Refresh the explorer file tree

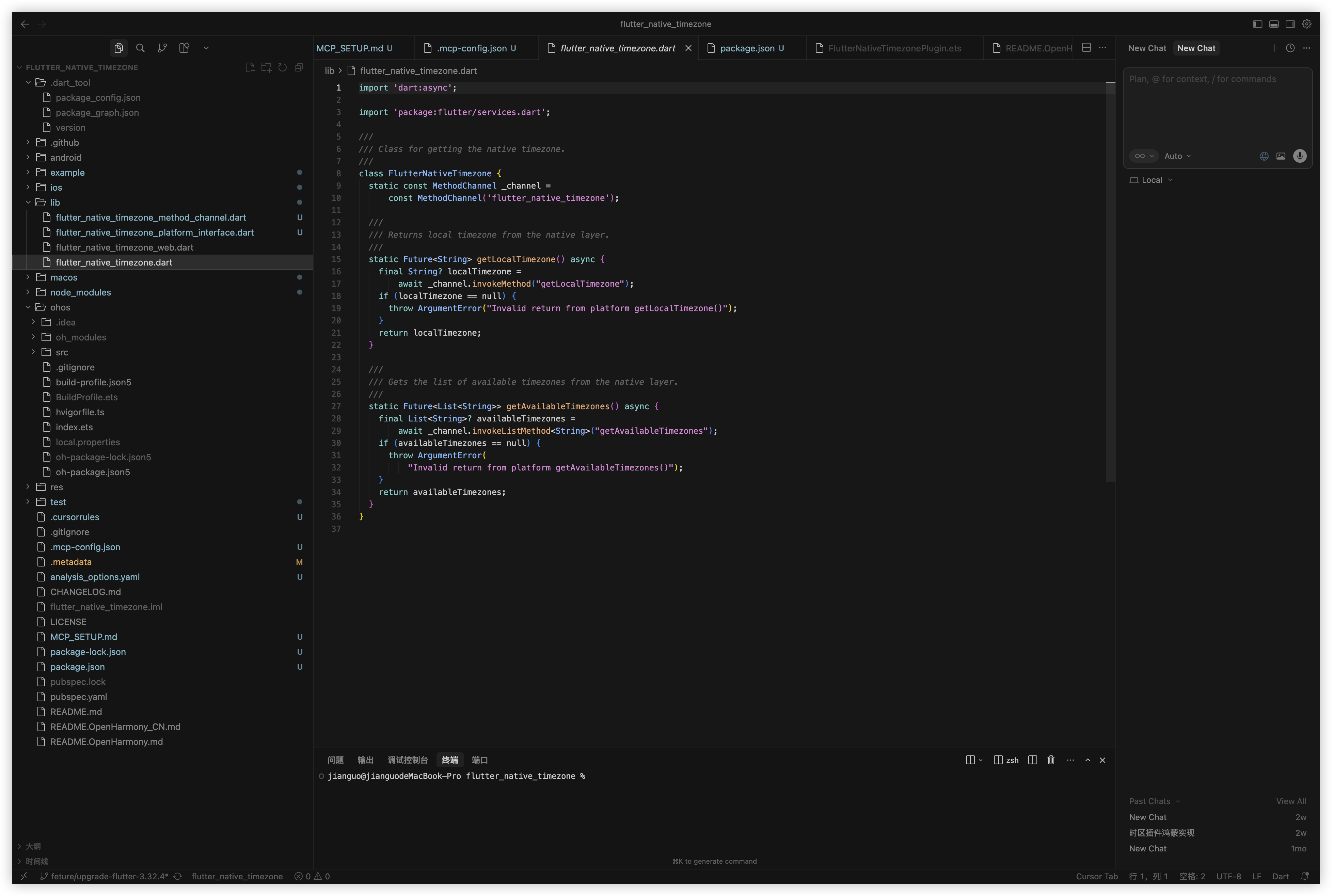coord(282,67)
